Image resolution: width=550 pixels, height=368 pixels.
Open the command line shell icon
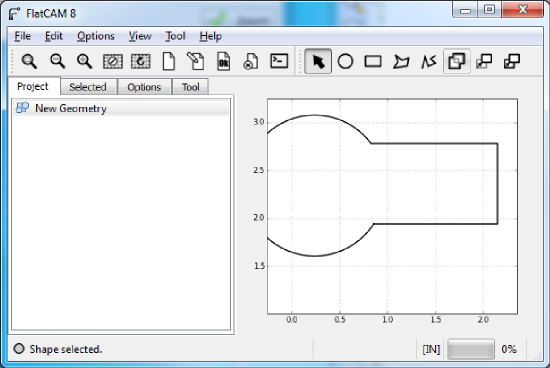coord(279,61)
